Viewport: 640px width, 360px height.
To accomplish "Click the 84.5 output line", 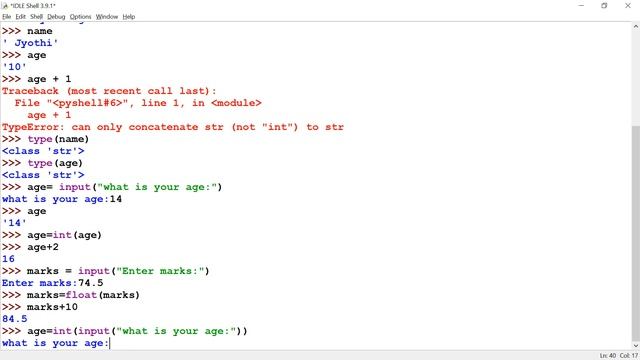I will click(15, 319).
